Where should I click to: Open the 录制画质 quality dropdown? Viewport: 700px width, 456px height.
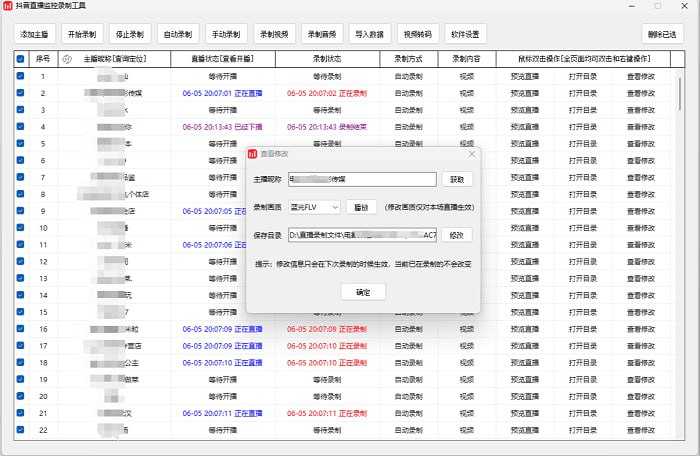314,207
